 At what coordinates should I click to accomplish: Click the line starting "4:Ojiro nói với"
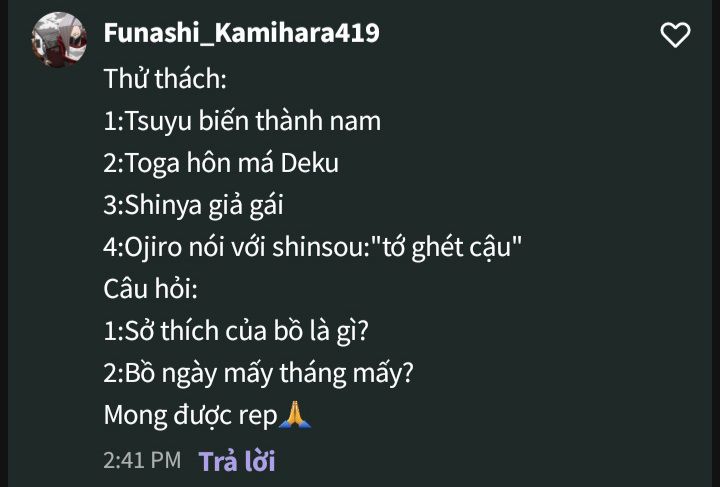pos(313,247)
